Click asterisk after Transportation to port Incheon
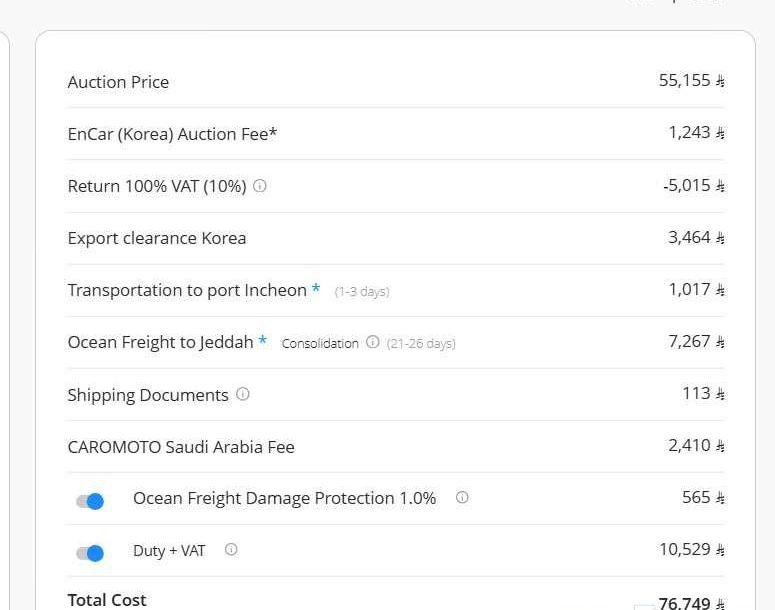775x610 pixels. tap(316, 288)
